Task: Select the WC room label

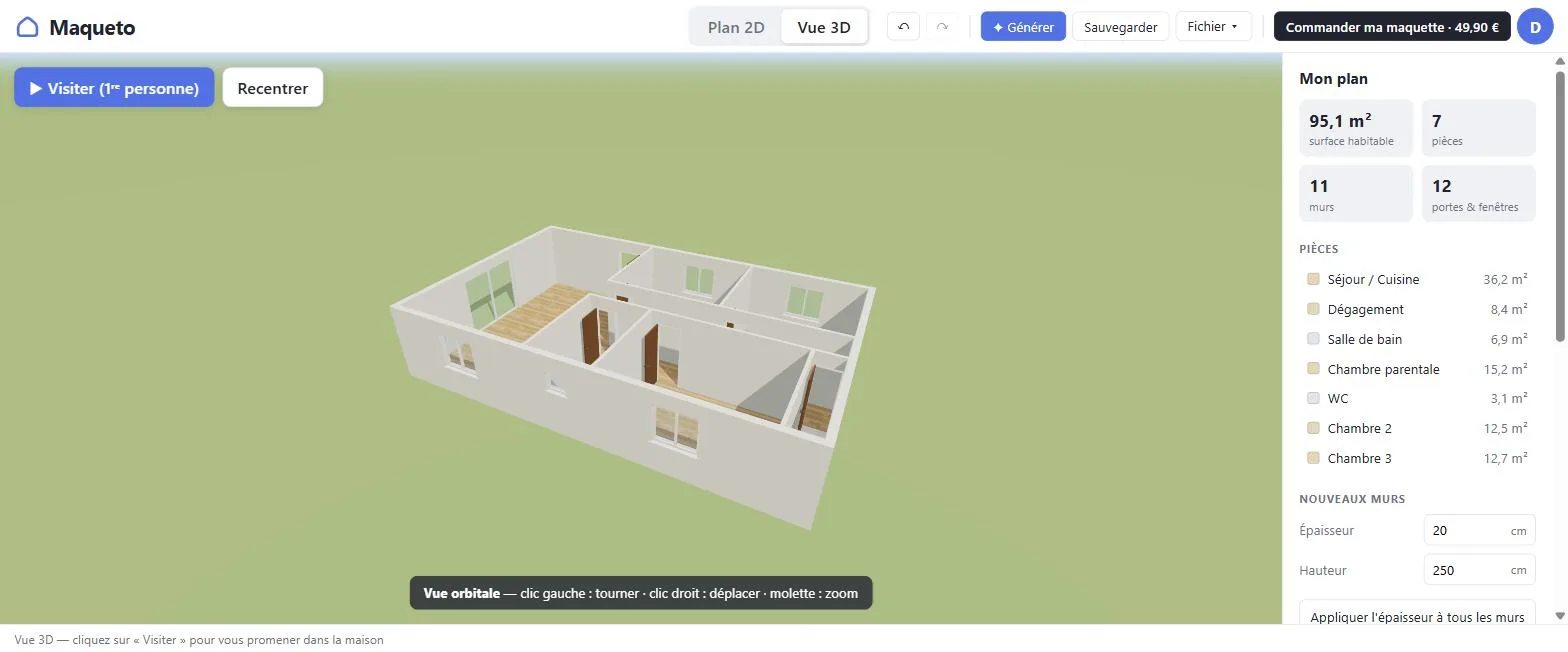Action: pyautogui.click(x=1338, y=399)
